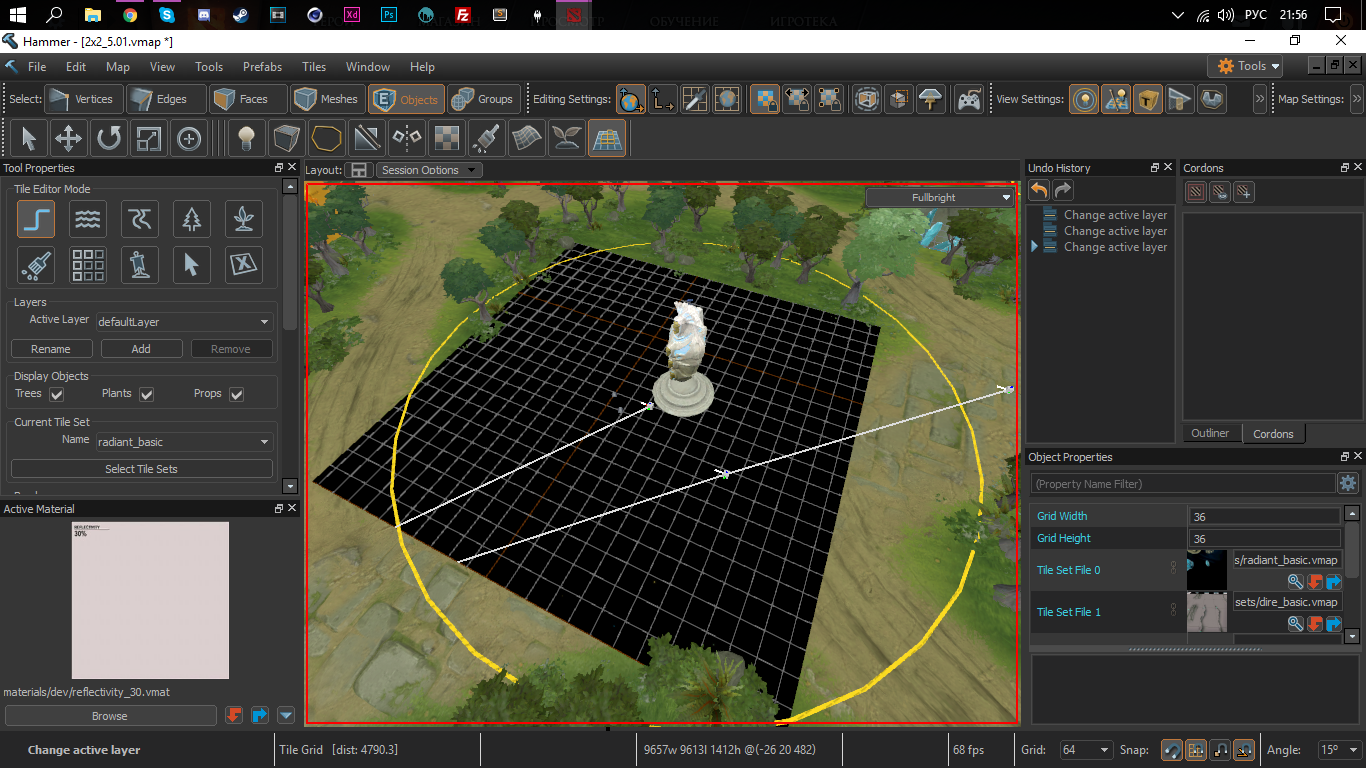Activate the Rotate tool

tap(108, 139)
